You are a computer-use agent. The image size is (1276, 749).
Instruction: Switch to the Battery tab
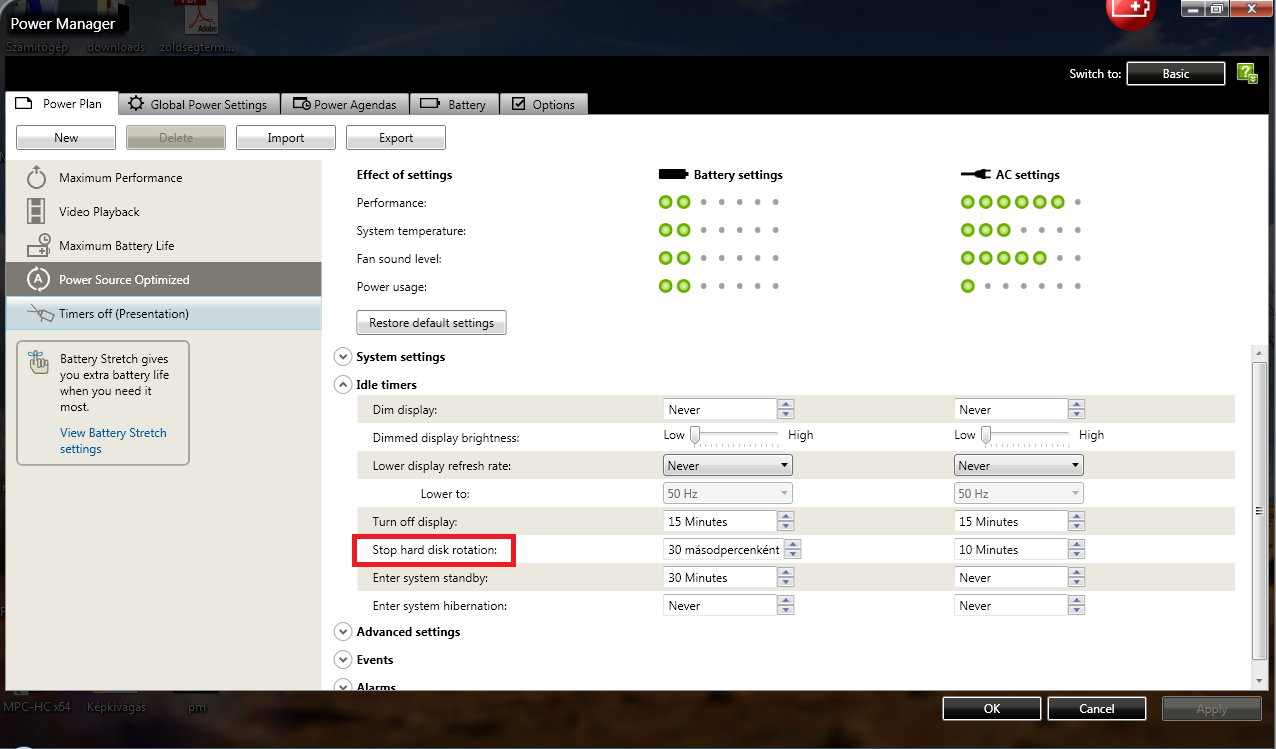click(454, 104)
